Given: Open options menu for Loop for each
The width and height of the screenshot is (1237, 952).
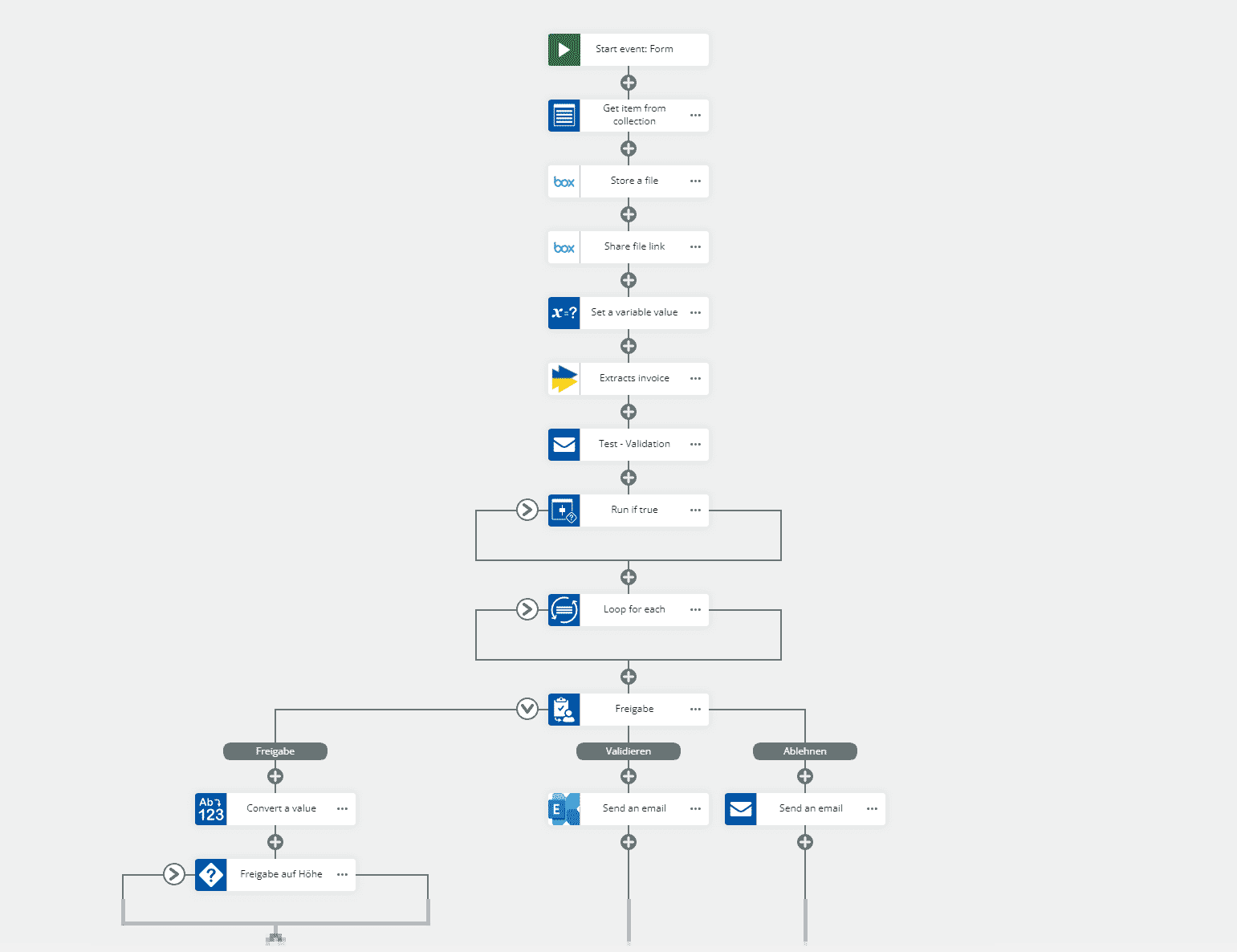Looking at the screenshot, I should [x=695, y=610].
